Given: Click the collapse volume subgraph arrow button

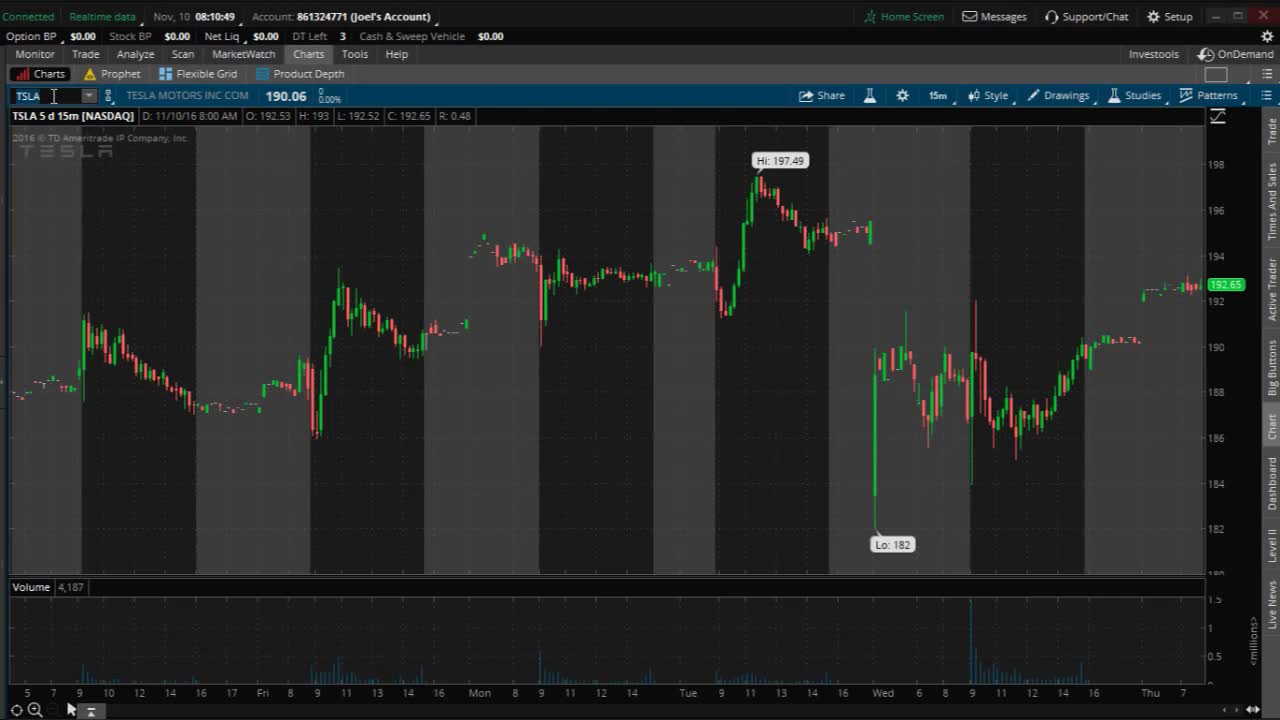Looking at the screenshot, I should point(90,712).
